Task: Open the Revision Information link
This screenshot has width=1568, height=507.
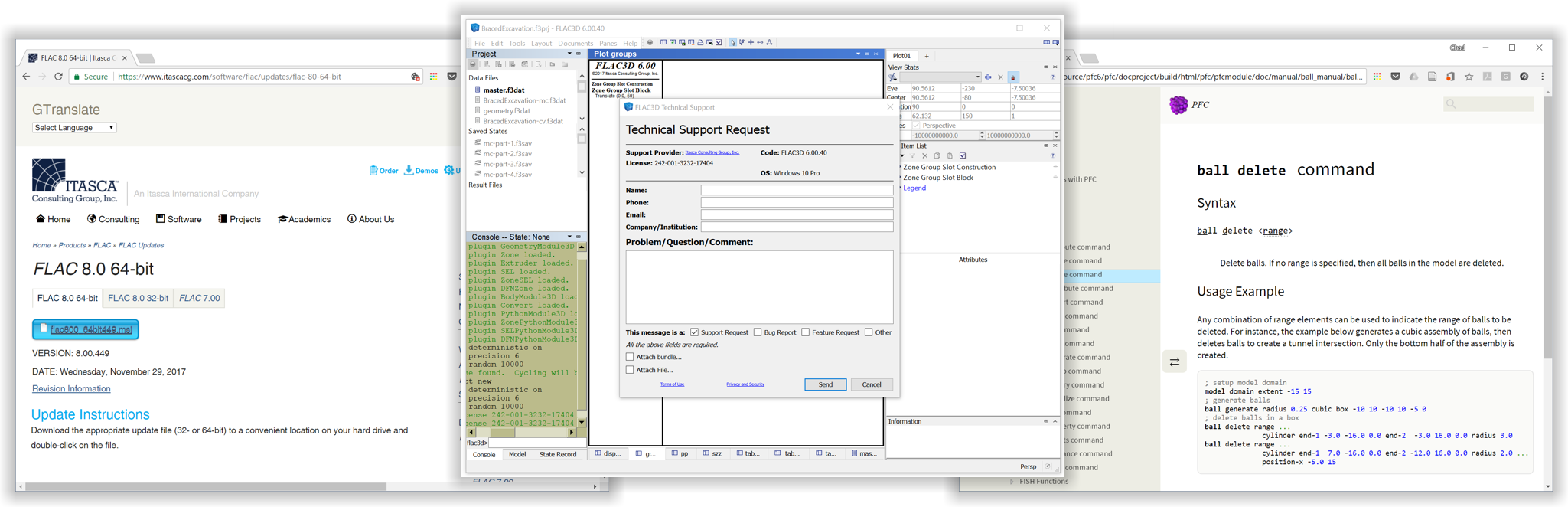Action: click(71, 389)
